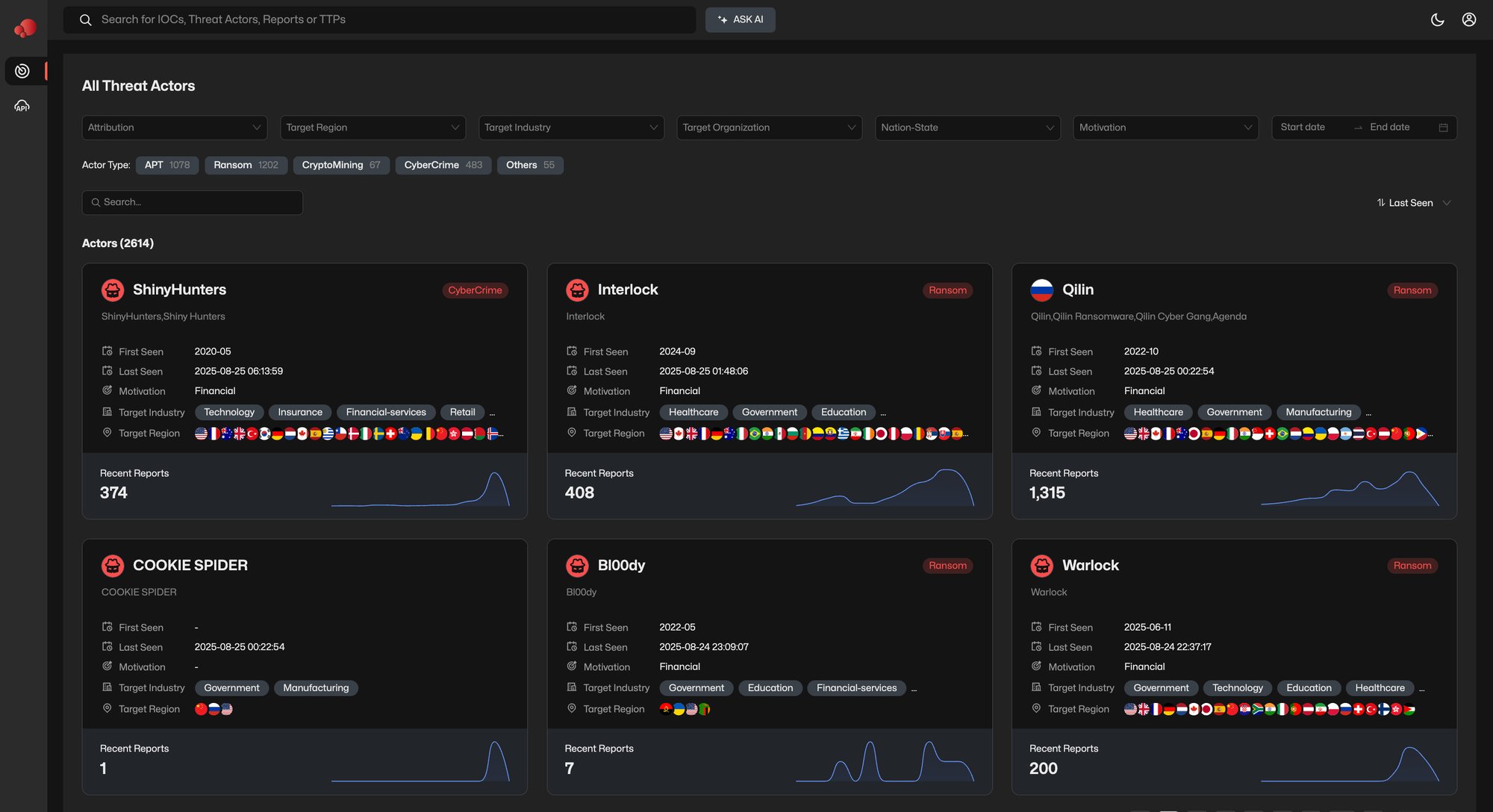This screenshot has height=812, width=1493.
Task: Open the Motivation filter dropdown
Action: coord(1165,128)
